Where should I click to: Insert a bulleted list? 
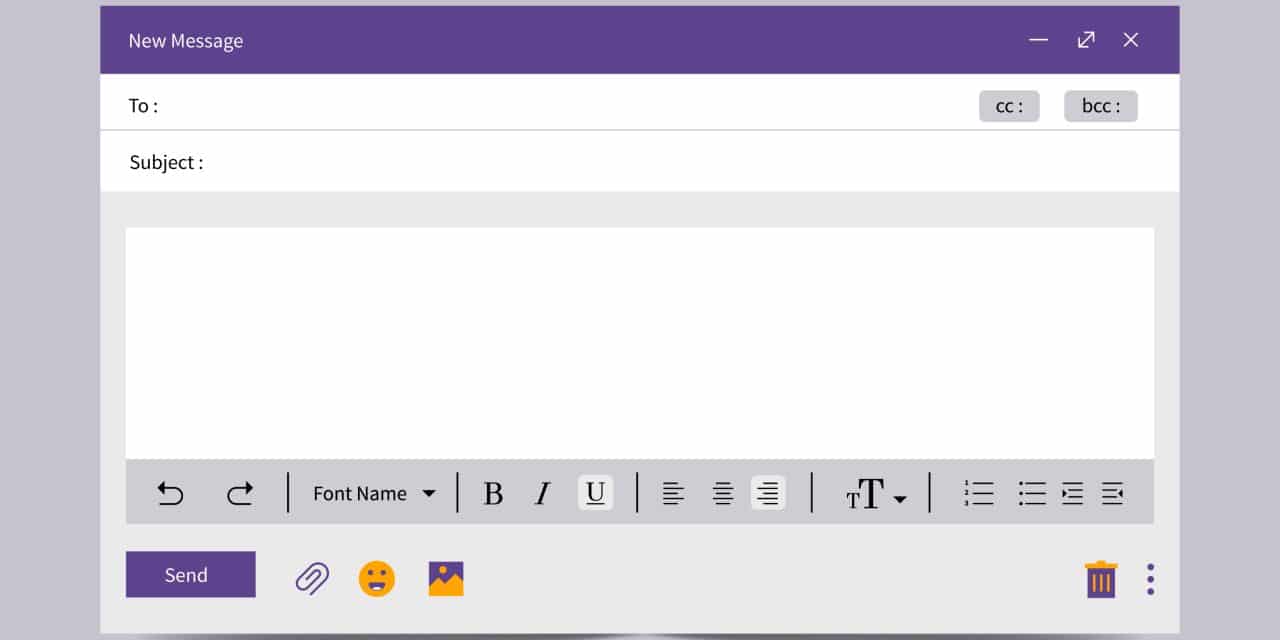[1032, 493]
